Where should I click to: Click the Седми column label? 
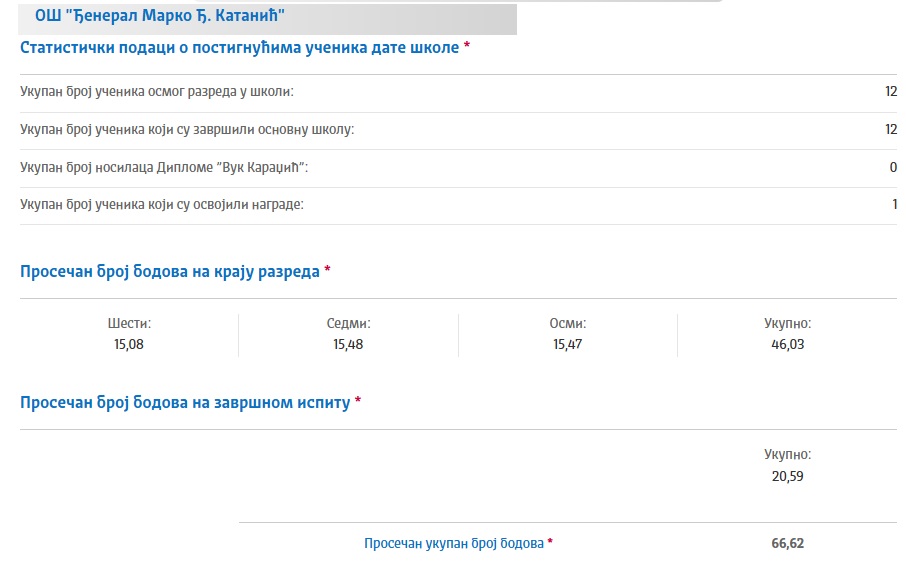coord(348,323)
